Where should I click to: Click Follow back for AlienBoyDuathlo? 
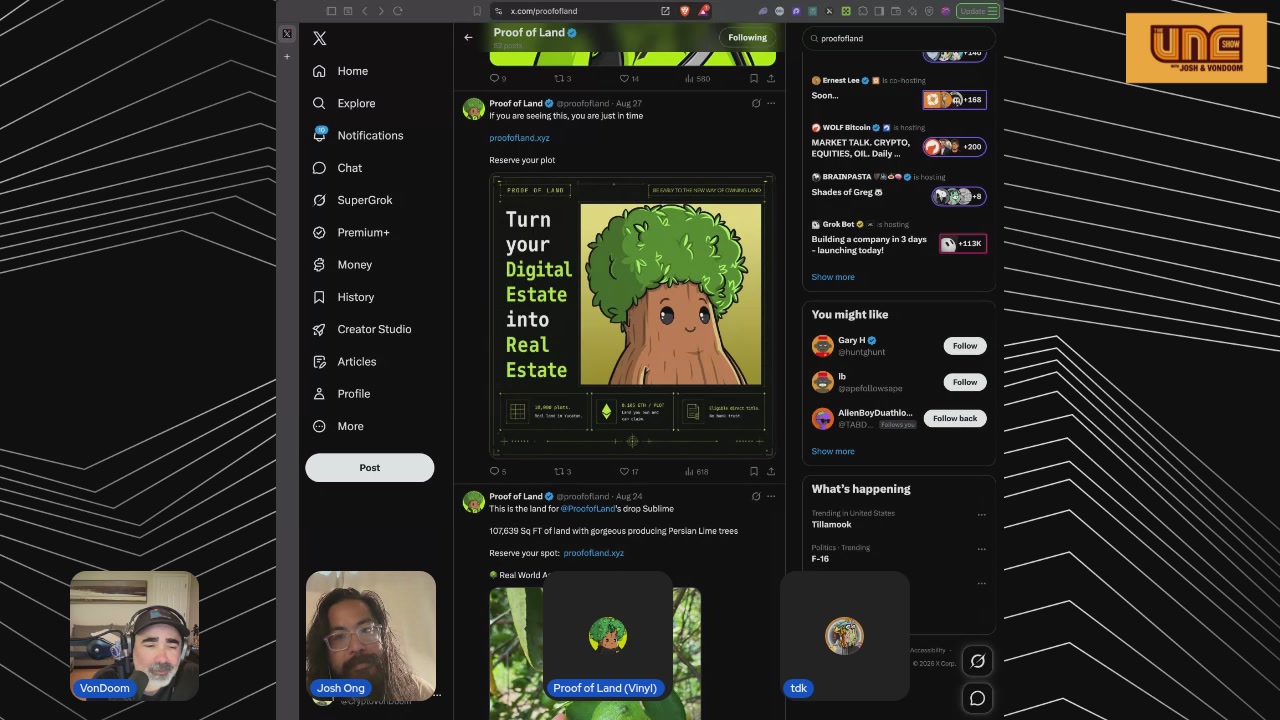click(955, 418)
